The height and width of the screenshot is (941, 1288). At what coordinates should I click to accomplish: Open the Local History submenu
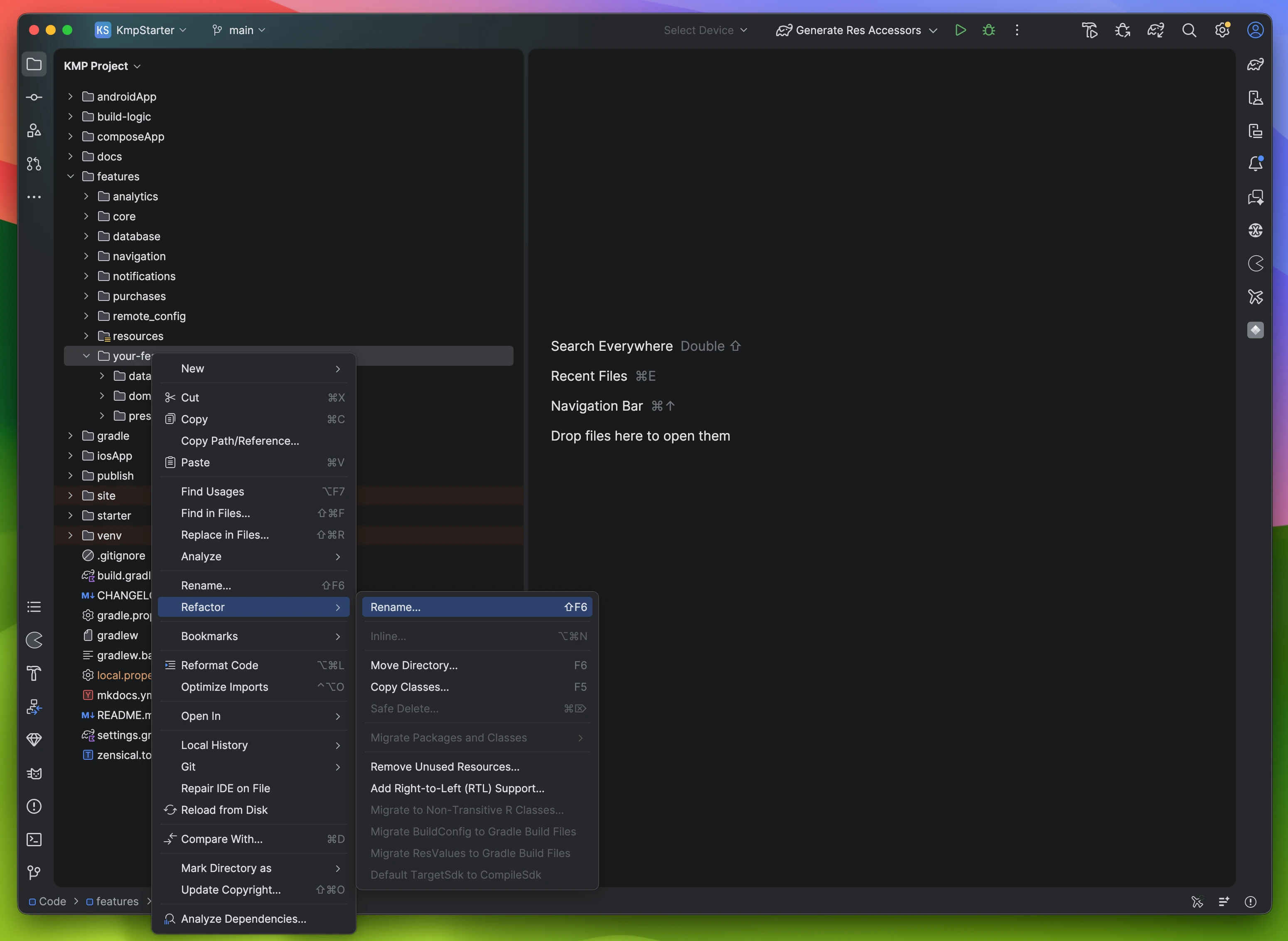[x=254, y=745]
